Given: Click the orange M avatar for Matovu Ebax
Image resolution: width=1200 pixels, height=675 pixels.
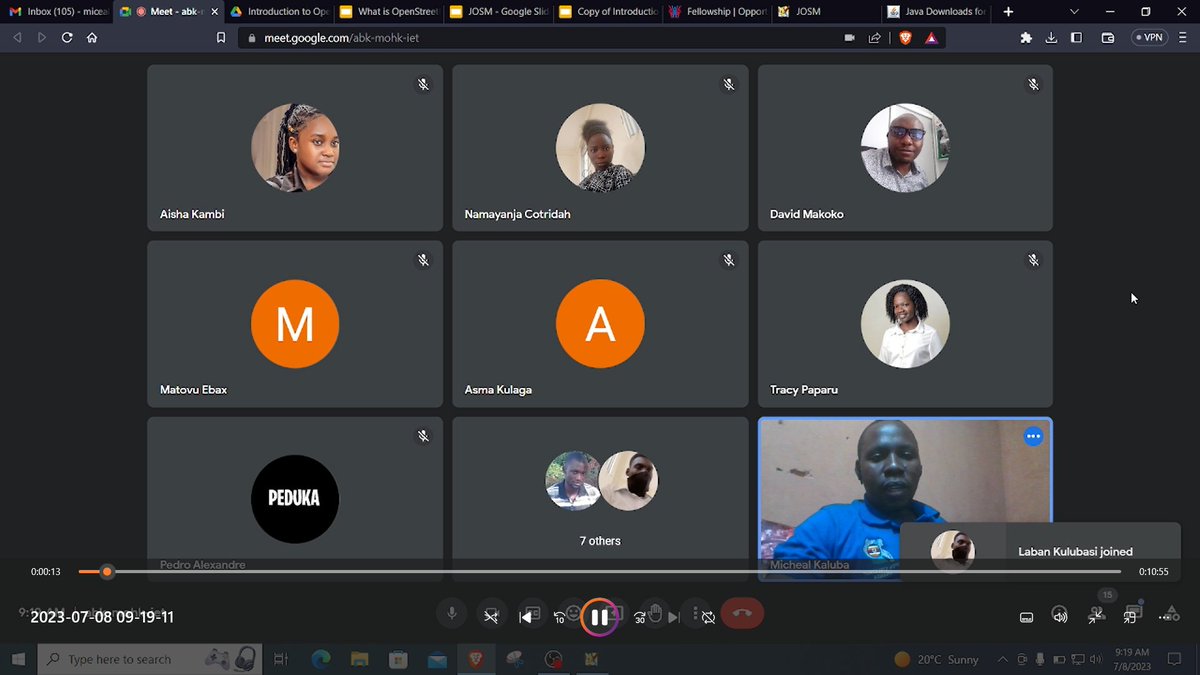Looking at the screenshot, I should (x=295, y=324).
